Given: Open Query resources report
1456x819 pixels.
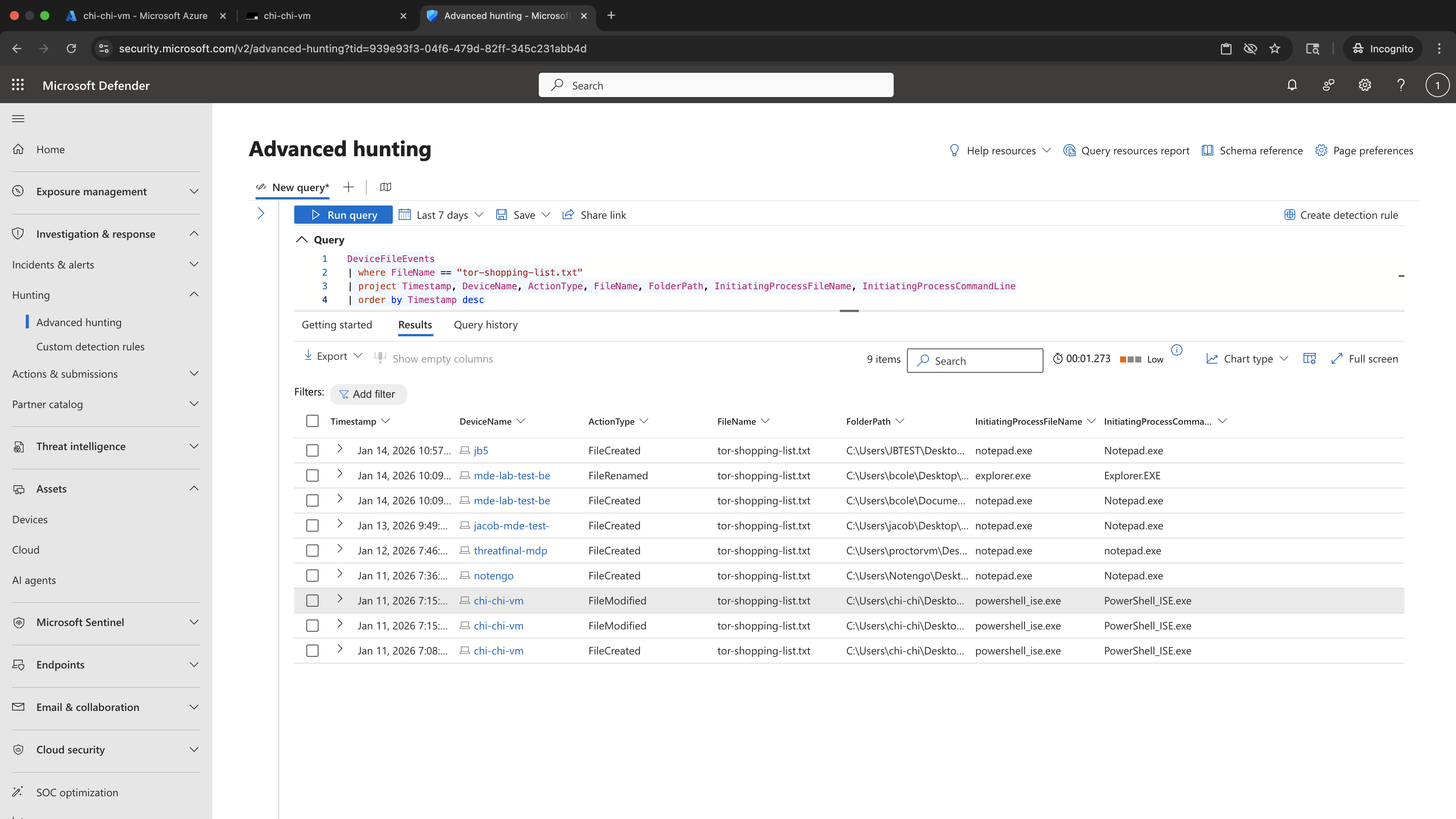Looking at the screenshot, I should (x=1126, y=151).
